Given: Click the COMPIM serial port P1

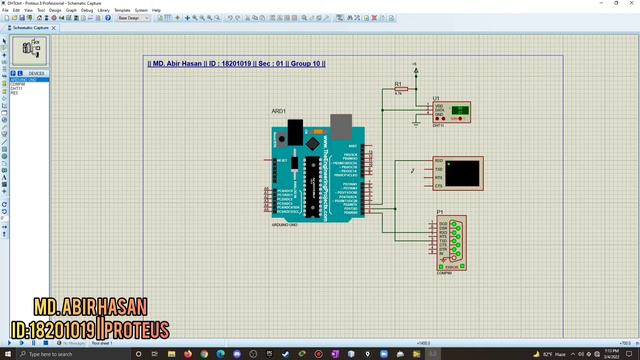Looking at the screenshot, I should (451, 243).
